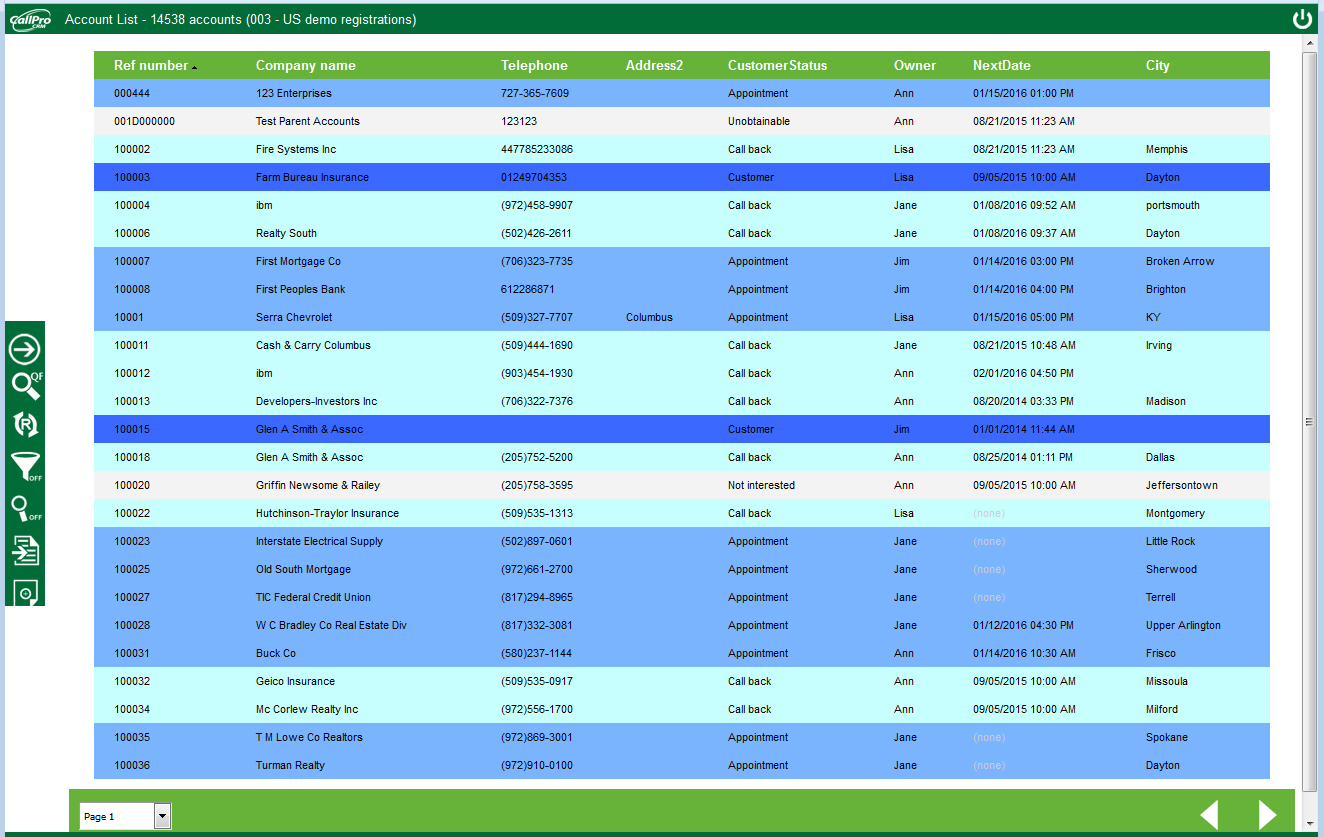Sort by the Ref number column header
The height and width of the screenshot is (837, 1324).
click(151, 65)
